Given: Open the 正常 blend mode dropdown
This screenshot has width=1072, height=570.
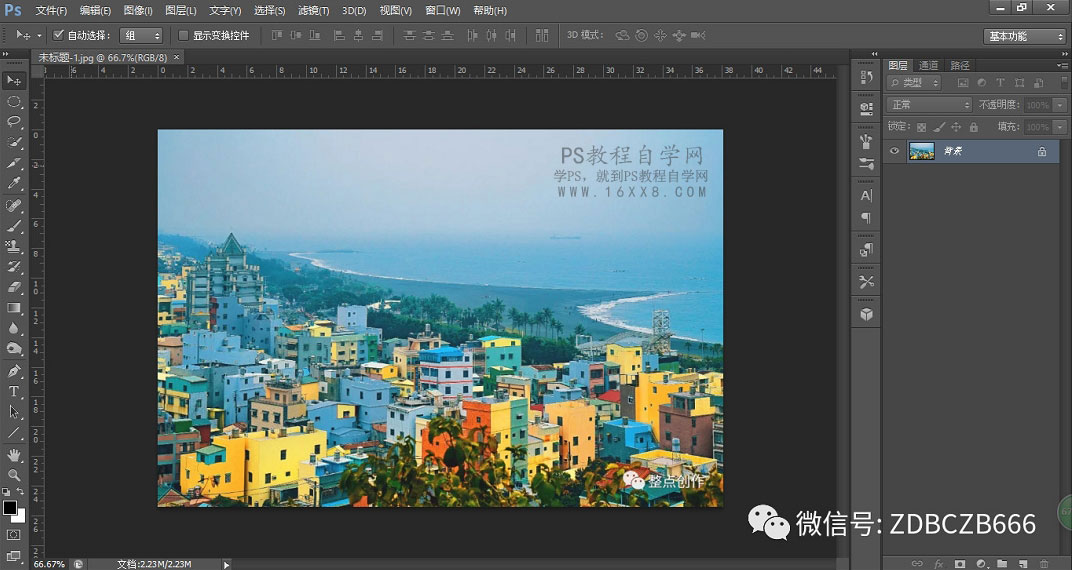Looking at the screenshot, I should coord(929,105).
